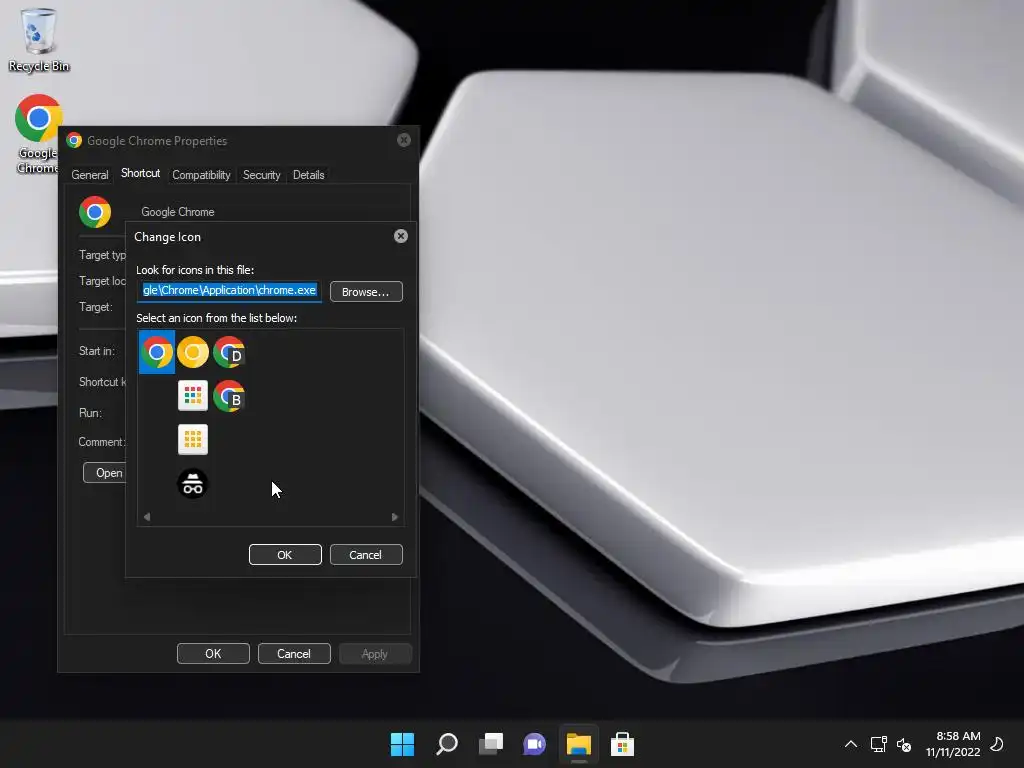Close the Change Icon dialog with X

[401, 236]
